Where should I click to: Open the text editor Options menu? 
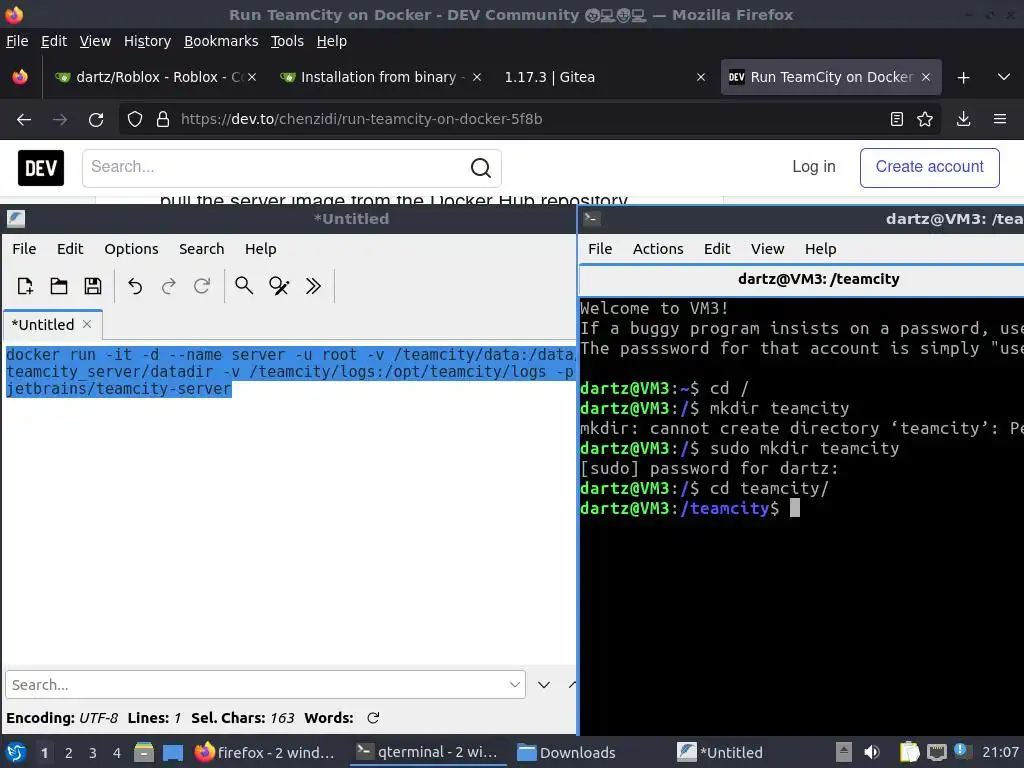(x=131, y=249)
